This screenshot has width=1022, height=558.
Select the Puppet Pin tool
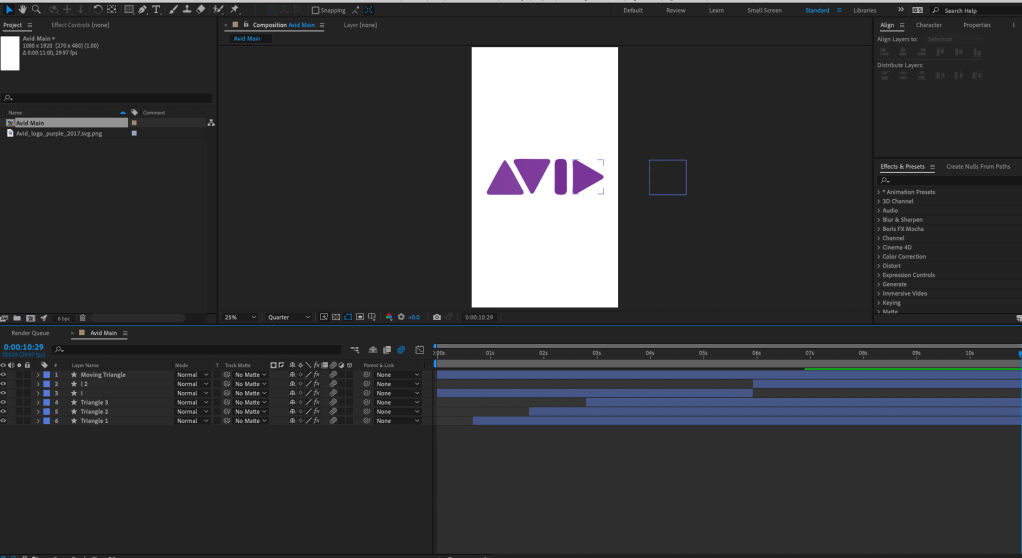pyautogui.click(x=233, y=9)
